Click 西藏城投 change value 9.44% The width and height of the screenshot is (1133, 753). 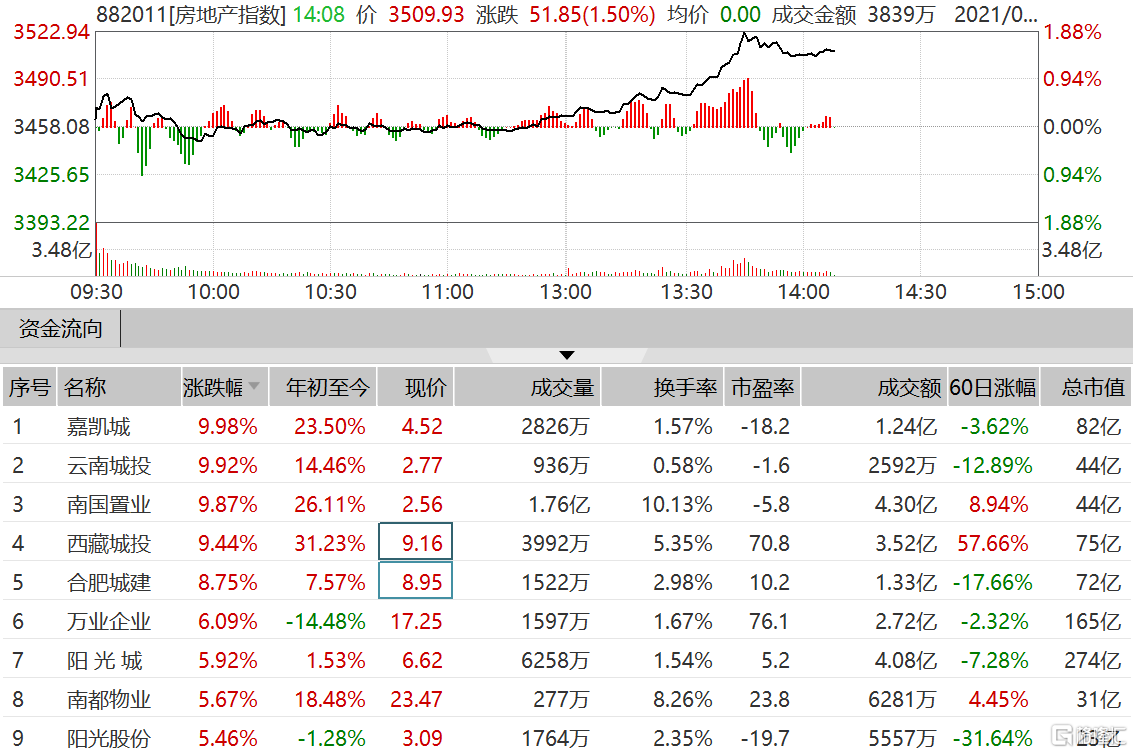click(x=228, y=543)
